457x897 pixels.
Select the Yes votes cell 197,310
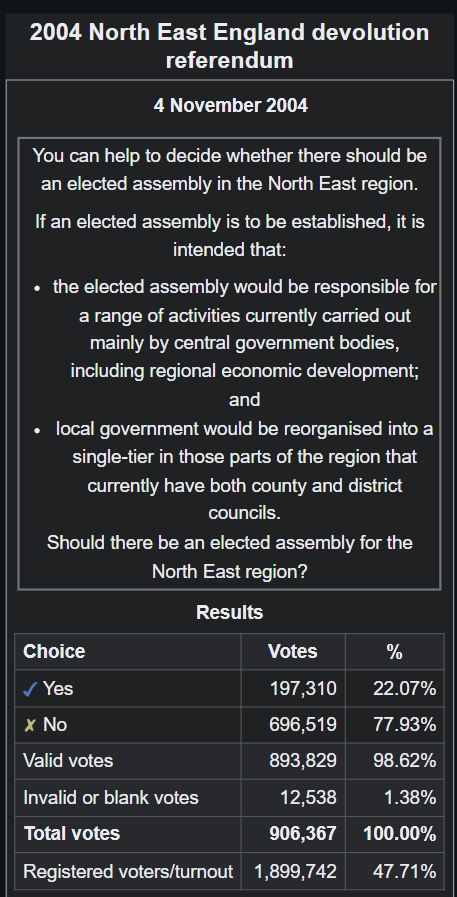click(303, 688)
